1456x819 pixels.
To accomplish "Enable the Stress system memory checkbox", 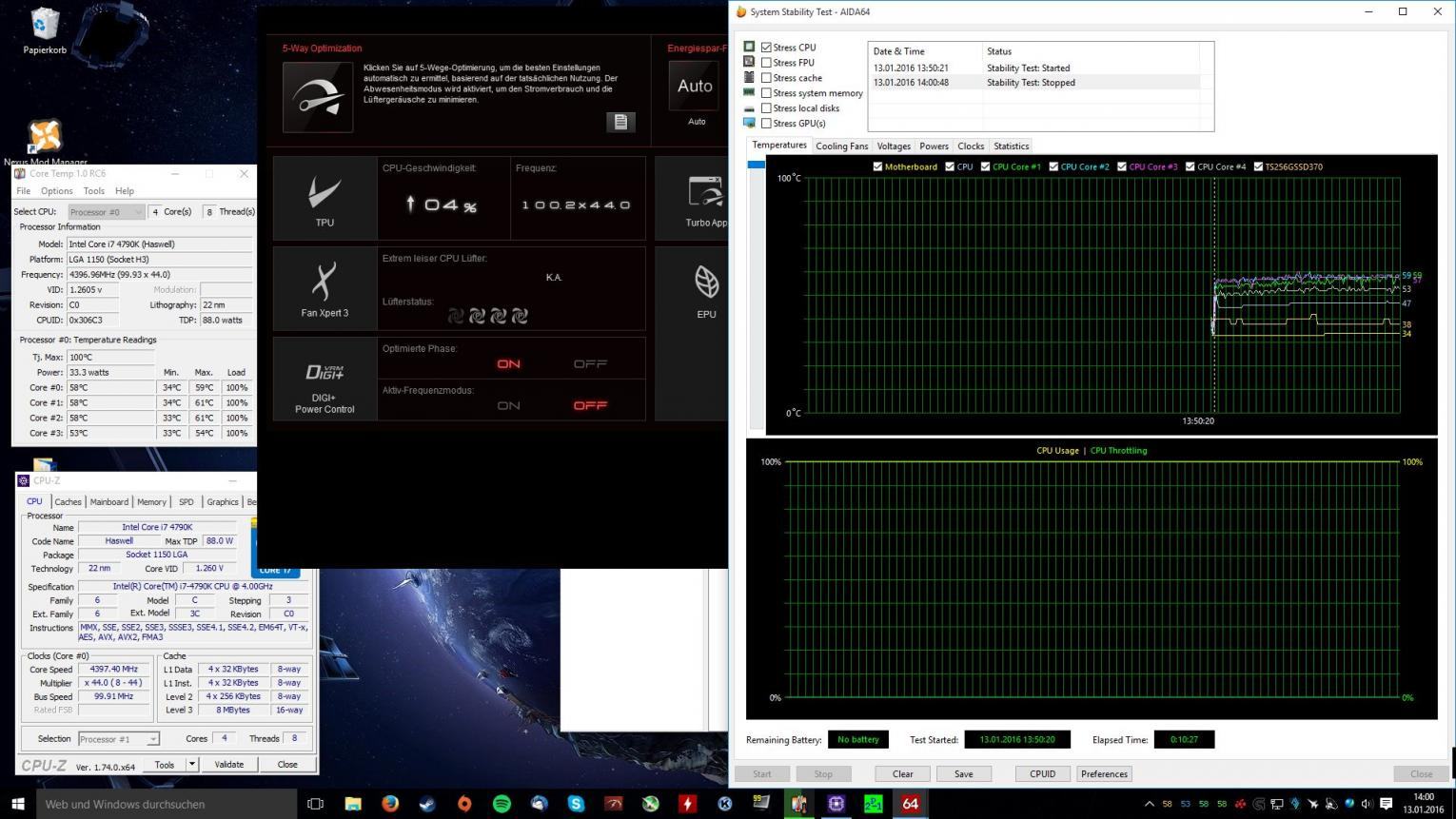I will click(766, 93).
